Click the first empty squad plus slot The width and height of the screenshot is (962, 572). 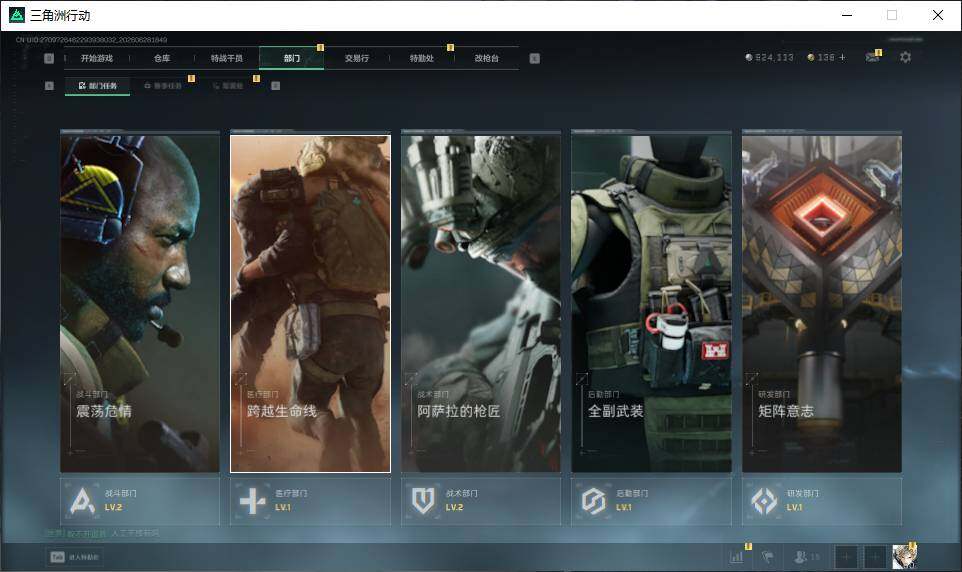845,557
